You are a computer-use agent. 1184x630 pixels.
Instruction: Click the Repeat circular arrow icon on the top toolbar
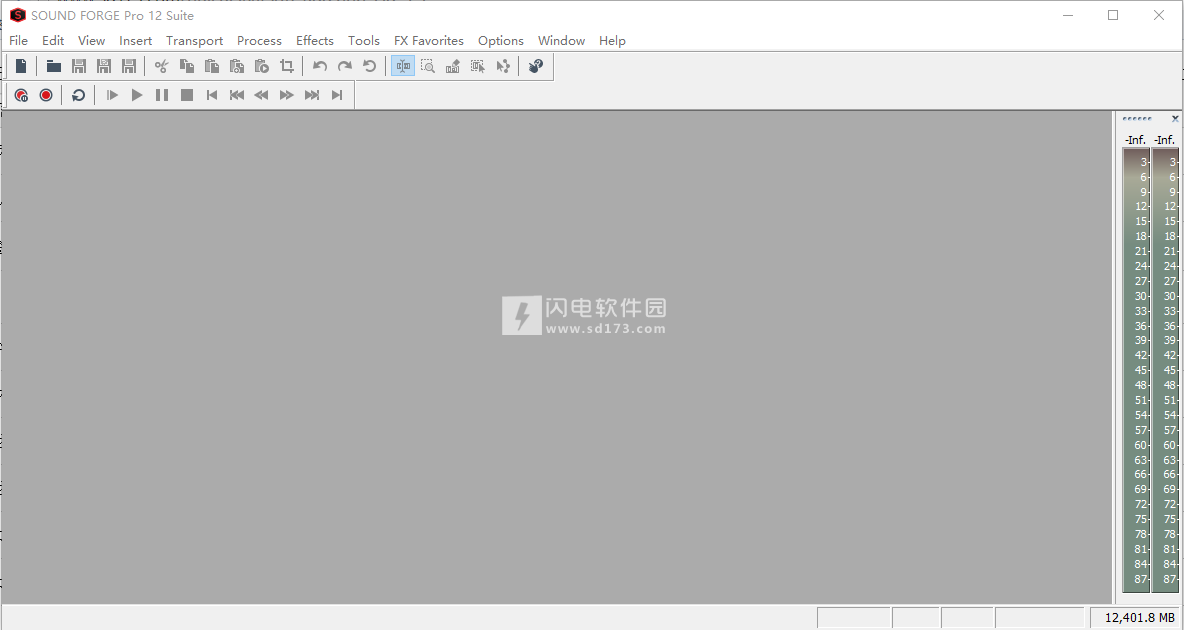tap(369, 66)
